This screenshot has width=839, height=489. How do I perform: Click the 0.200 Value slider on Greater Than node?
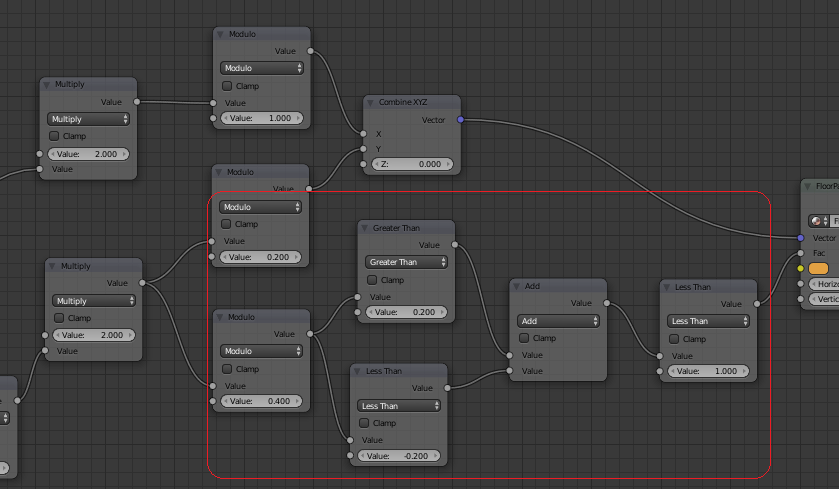406,312
